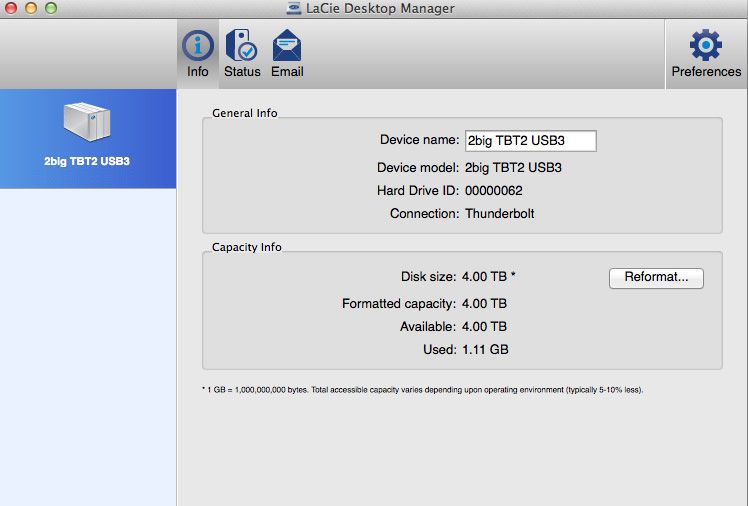Select the 2big TBT2 USB3 drive icon in sidebar
748x506 pixels.
[x=87, y=122]
